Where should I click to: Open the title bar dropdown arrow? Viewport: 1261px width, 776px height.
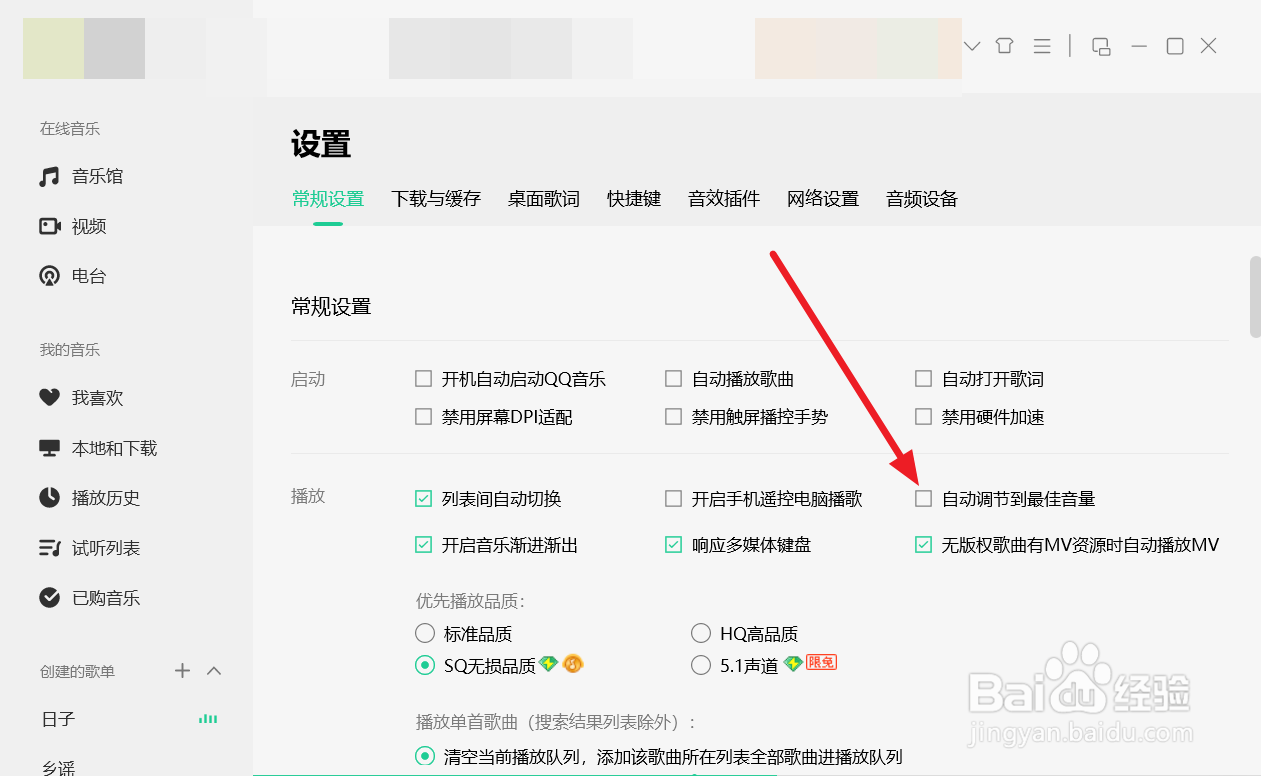972,46
